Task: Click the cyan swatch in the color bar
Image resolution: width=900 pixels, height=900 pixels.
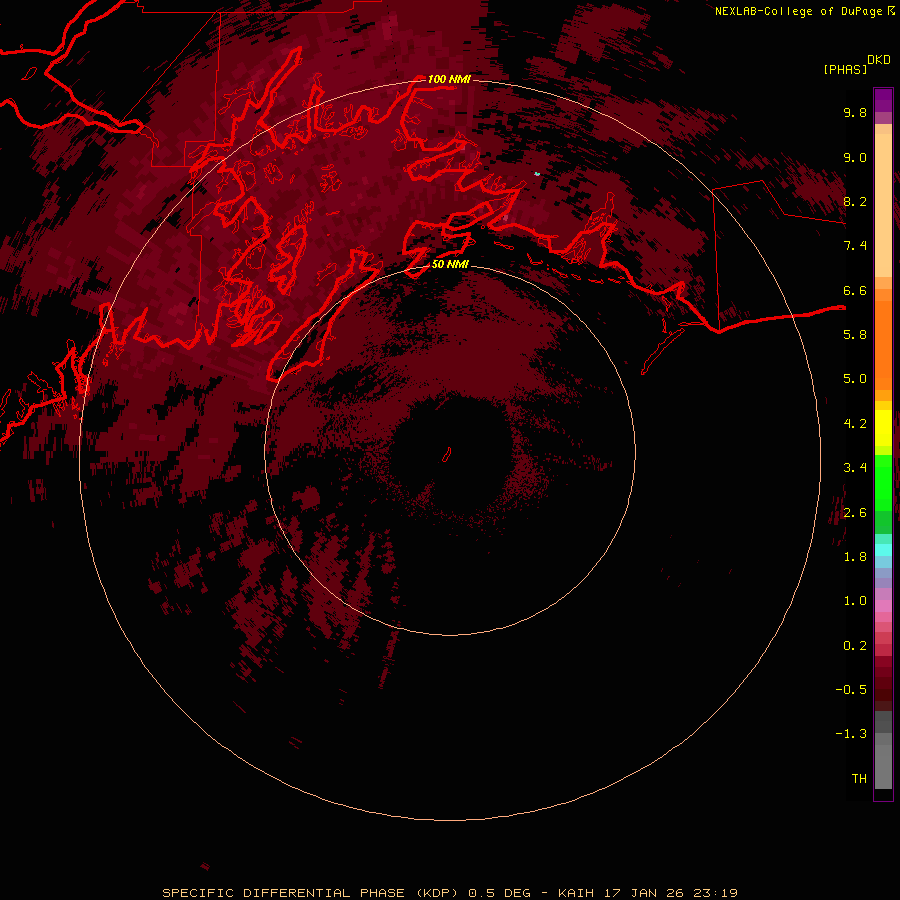Action: pos(883,550)
